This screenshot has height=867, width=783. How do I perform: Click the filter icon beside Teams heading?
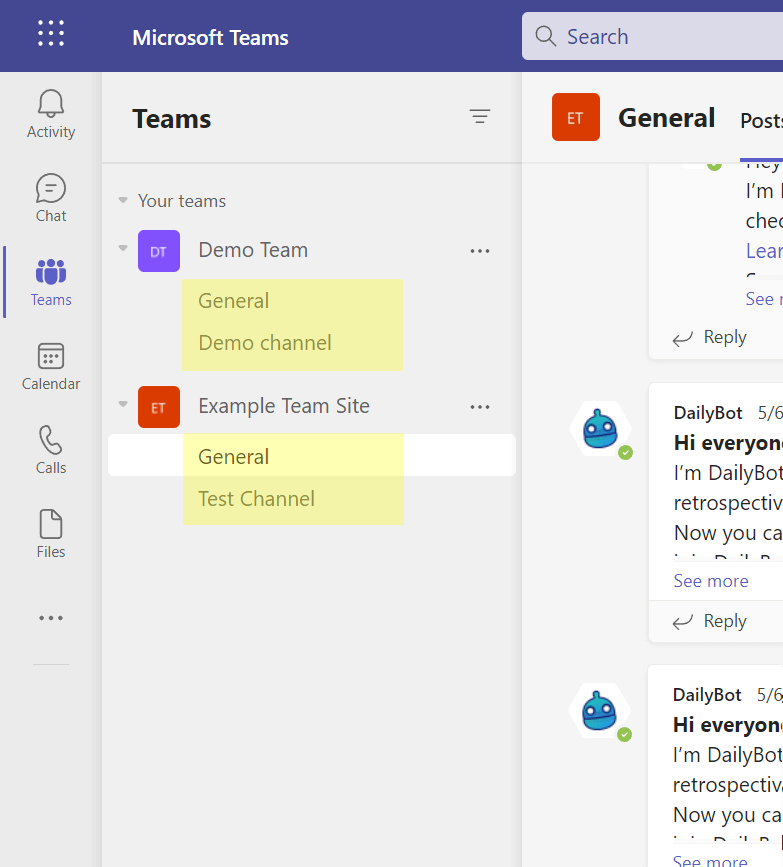click(x=480, y=117)
